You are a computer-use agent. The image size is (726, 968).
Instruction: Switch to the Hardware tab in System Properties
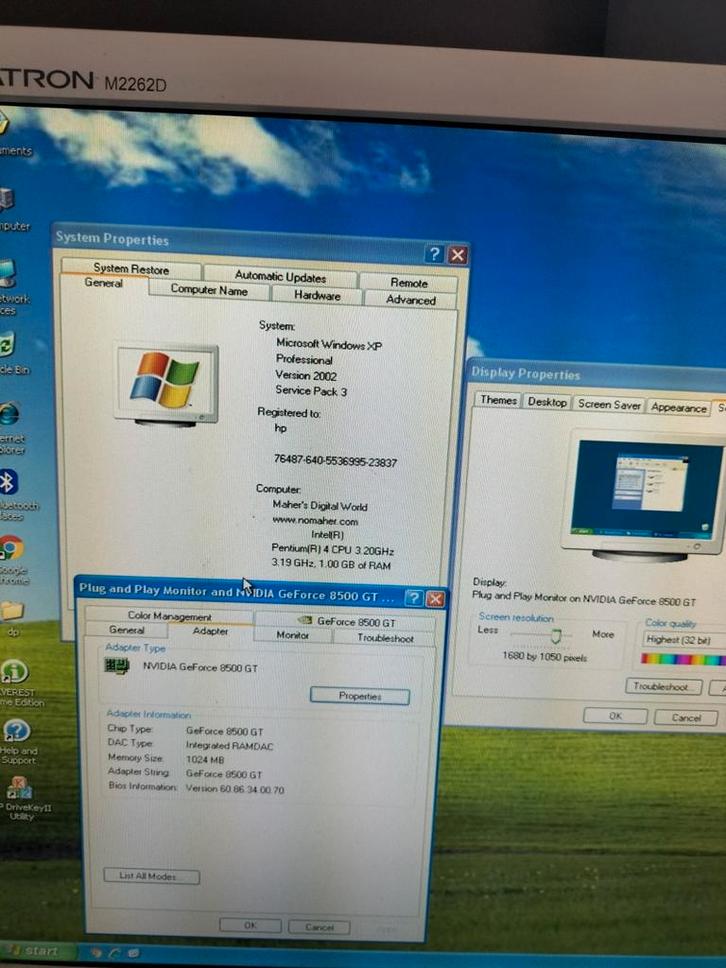tap(317, 296)
